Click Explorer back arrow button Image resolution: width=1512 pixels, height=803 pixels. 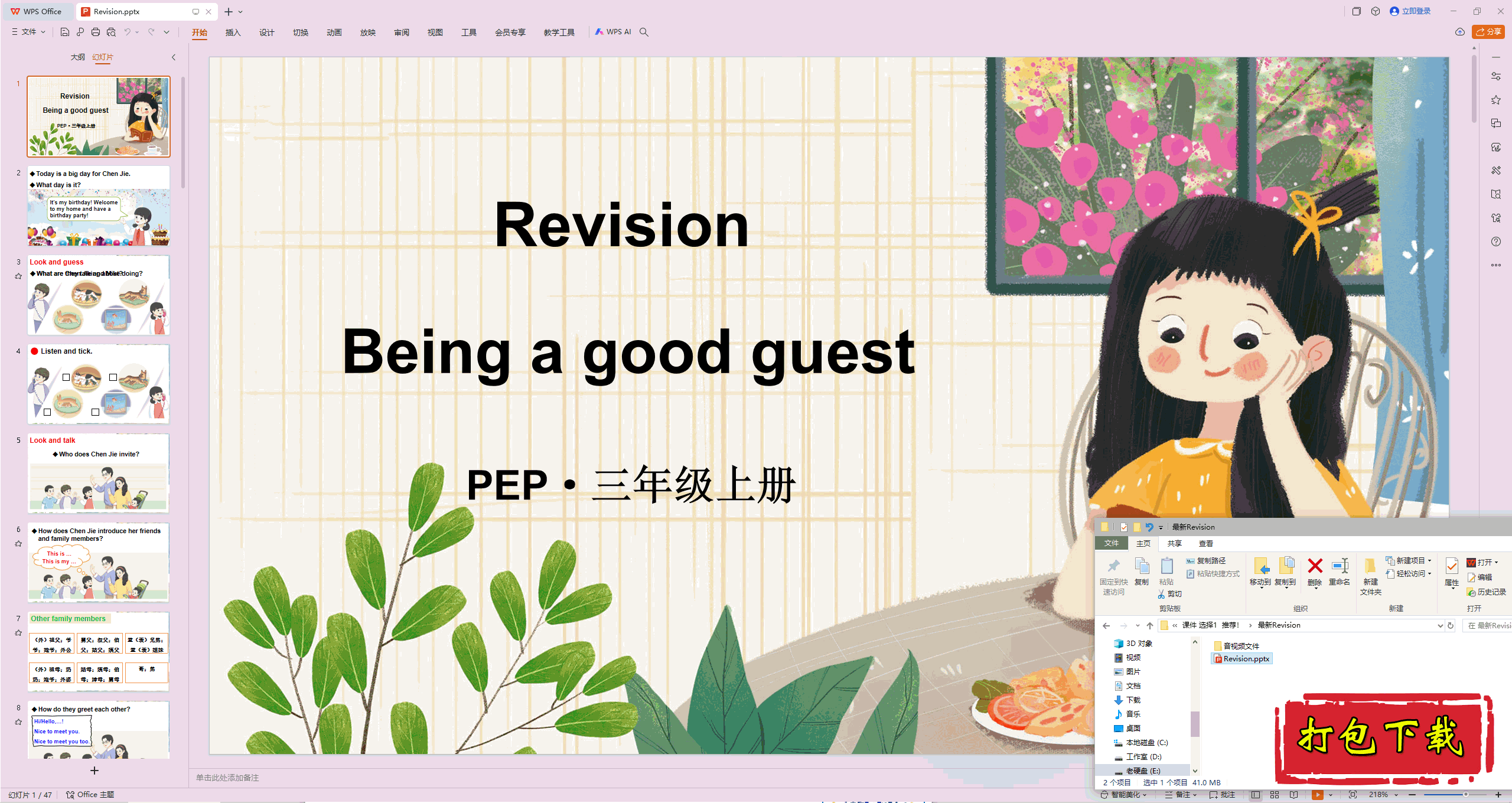coord(1106,625)
